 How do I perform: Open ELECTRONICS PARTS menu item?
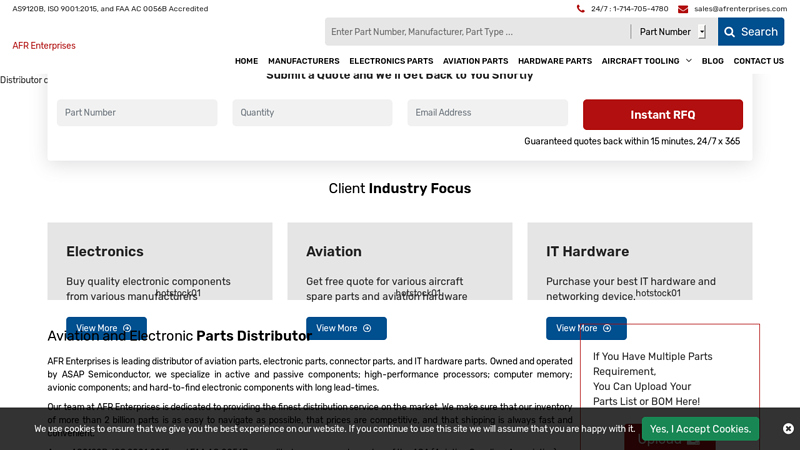click(391, 61)
